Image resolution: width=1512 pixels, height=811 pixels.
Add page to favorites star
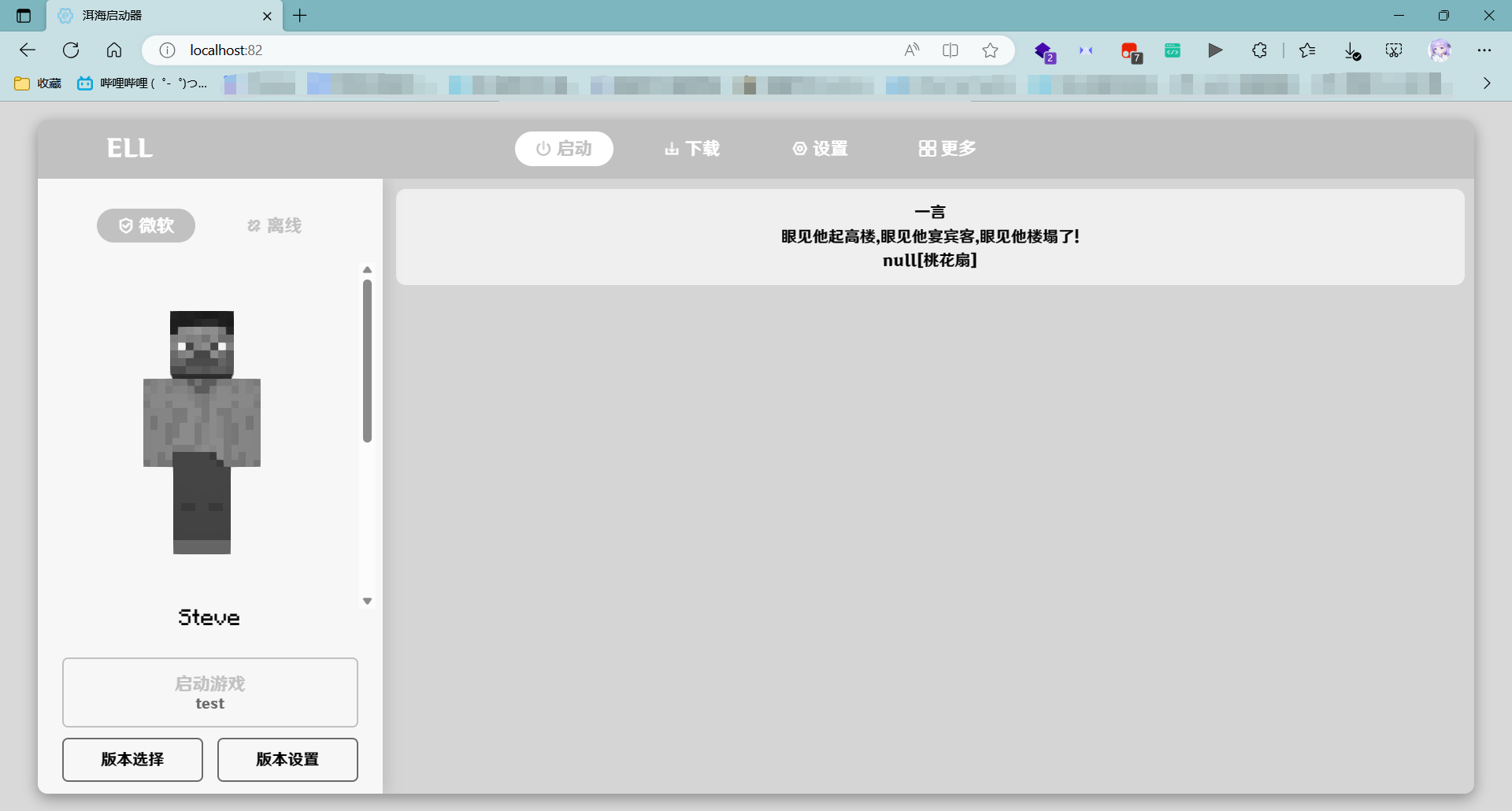(990, 50)
